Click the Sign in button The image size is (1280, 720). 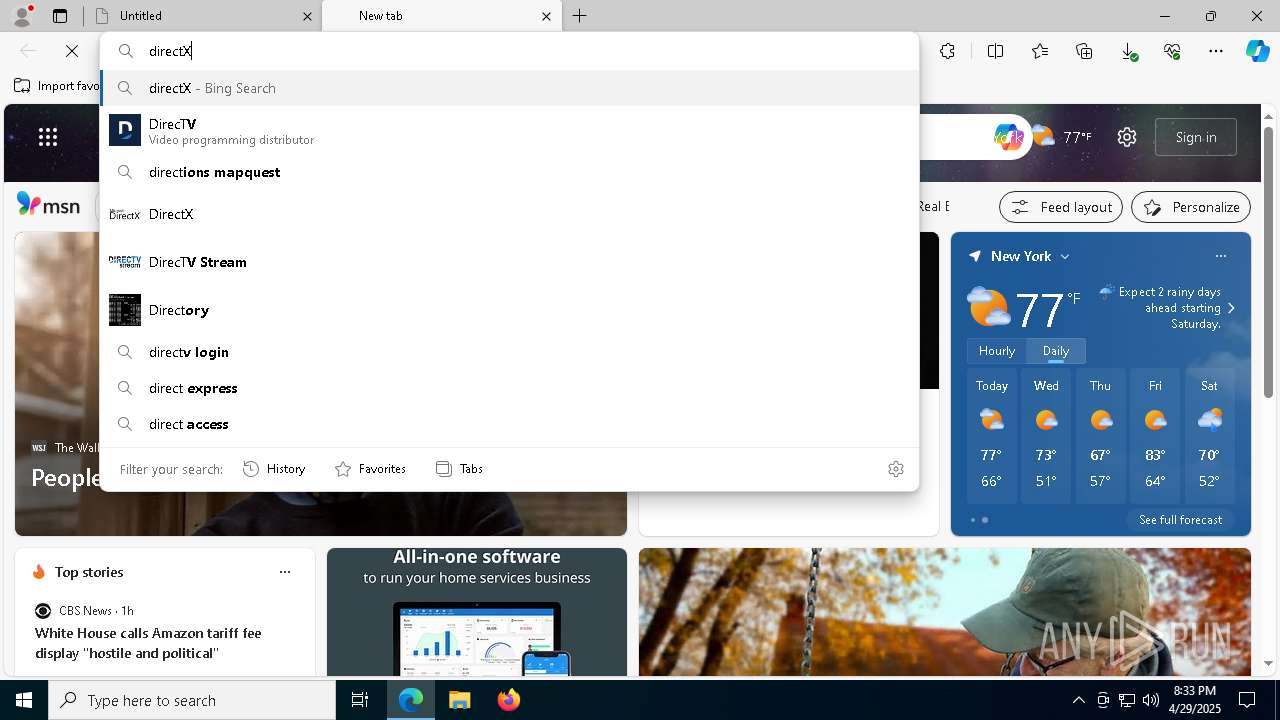(x=1196, y=137)
